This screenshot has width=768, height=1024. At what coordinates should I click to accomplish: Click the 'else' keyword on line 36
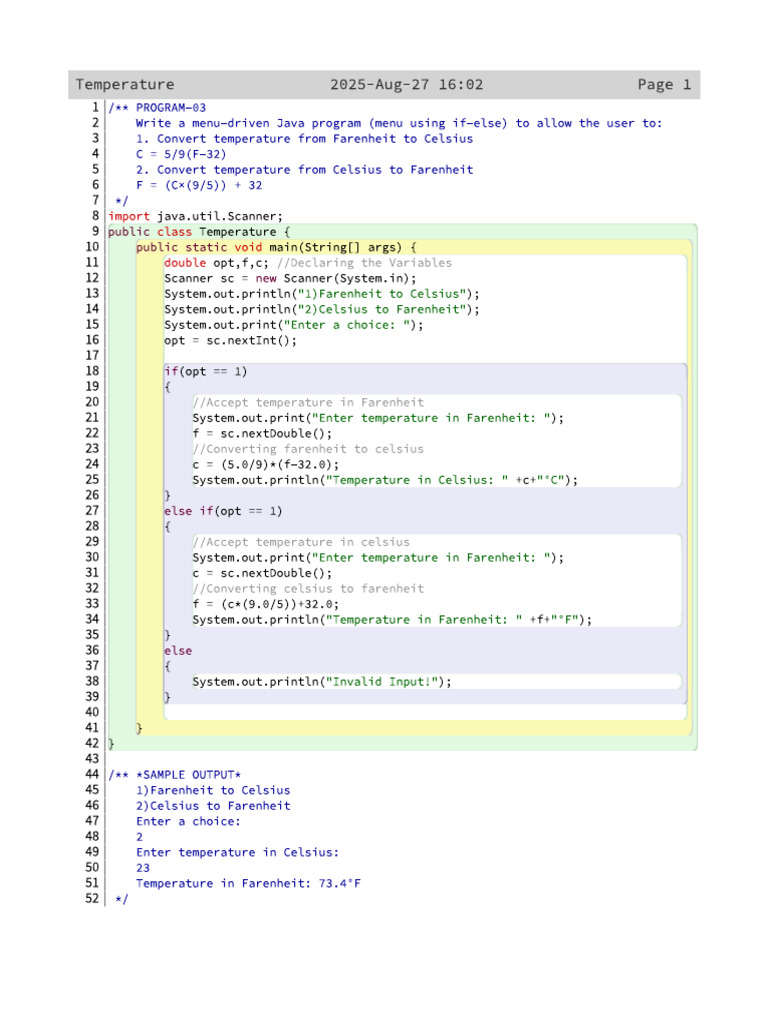click(178, 651)
